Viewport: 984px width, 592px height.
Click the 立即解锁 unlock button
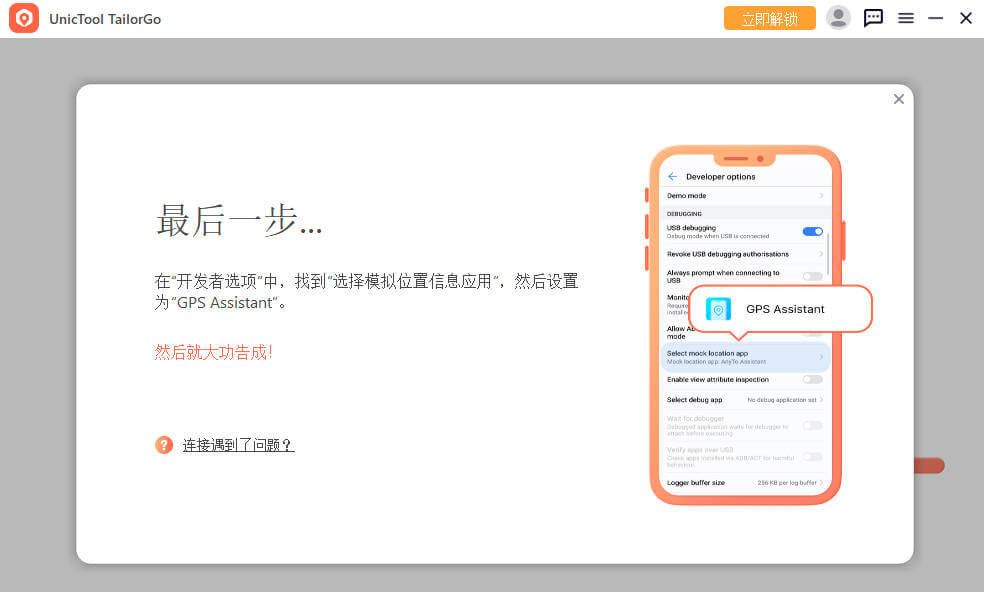[x=769, y=18]
